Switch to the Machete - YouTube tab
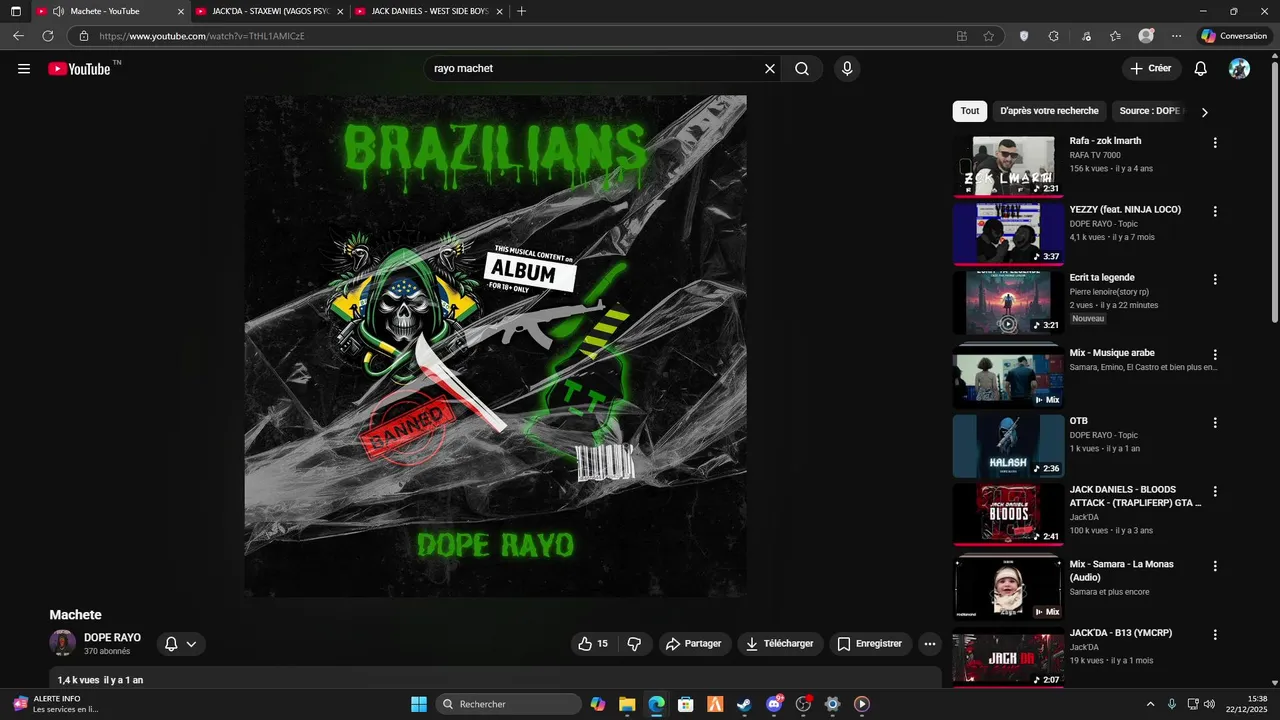The width and height of the screenshot is (1280, 720). pyautogui.click(x=110, y=11)
